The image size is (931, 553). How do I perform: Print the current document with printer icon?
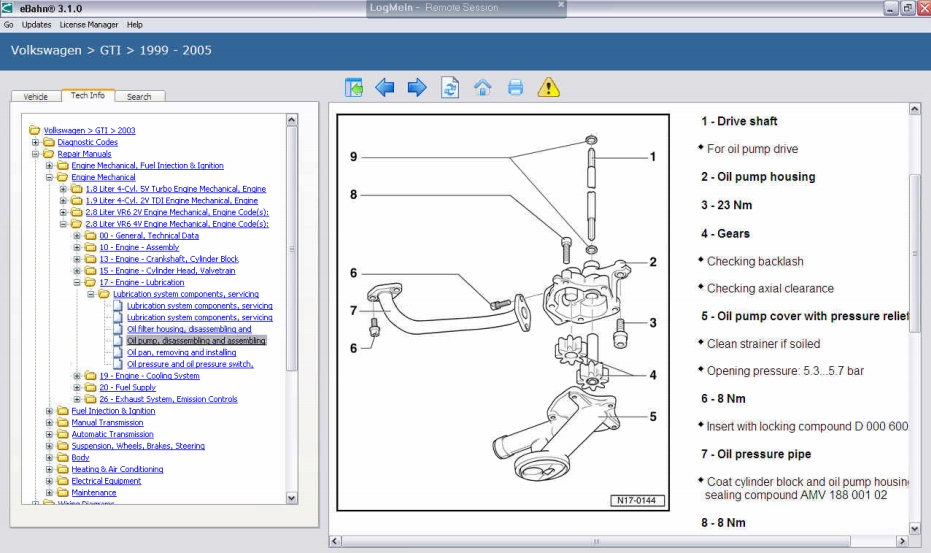(x=515, y=88)
